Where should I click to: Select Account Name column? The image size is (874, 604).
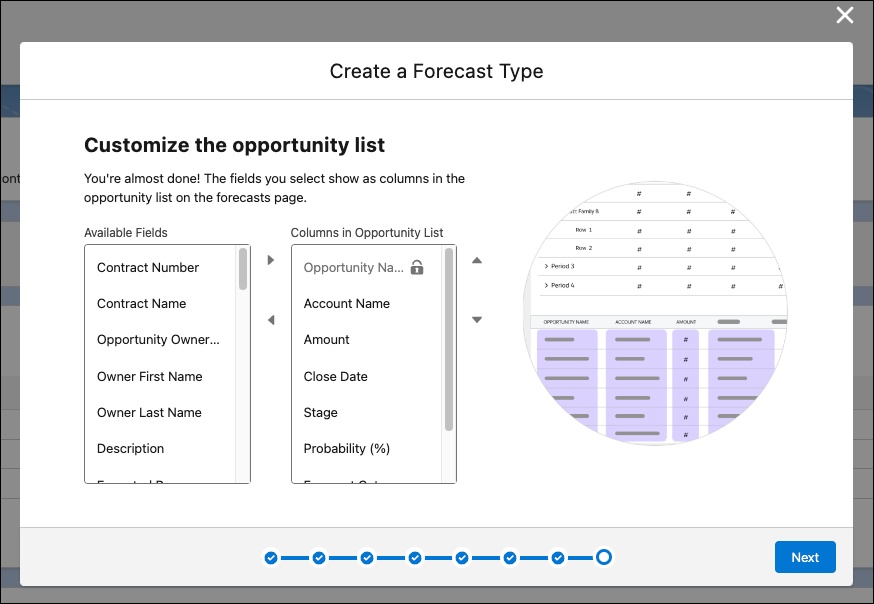367,304
